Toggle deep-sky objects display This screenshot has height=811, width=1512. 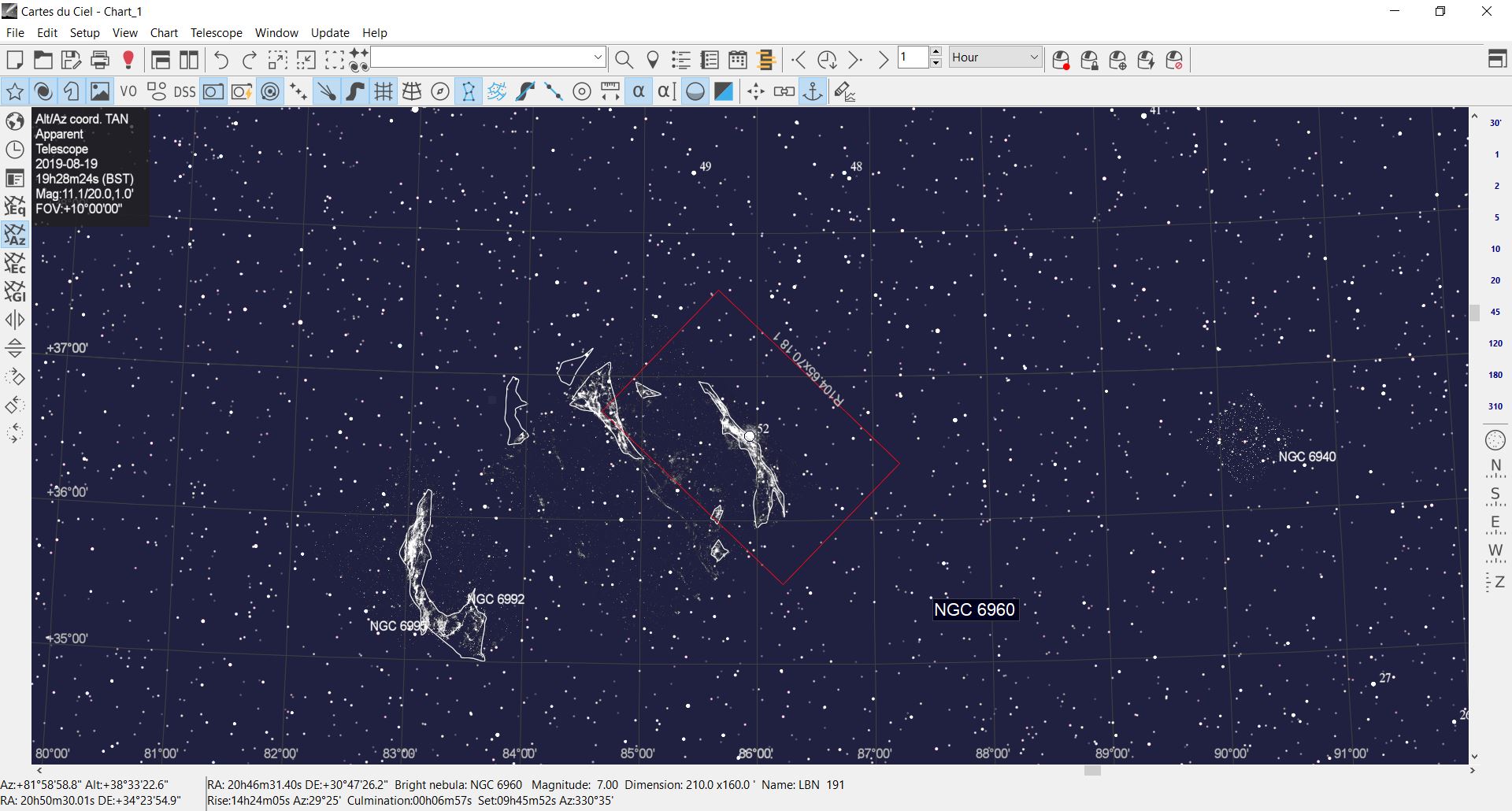43,92
